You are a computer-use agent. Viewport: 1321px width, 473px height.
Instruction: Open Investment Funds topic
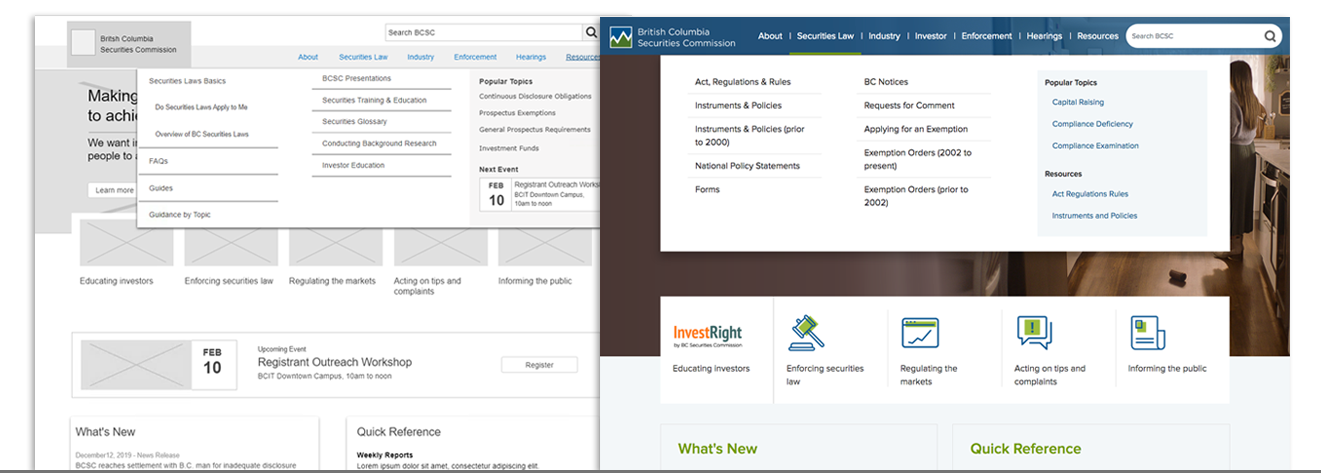509,148
